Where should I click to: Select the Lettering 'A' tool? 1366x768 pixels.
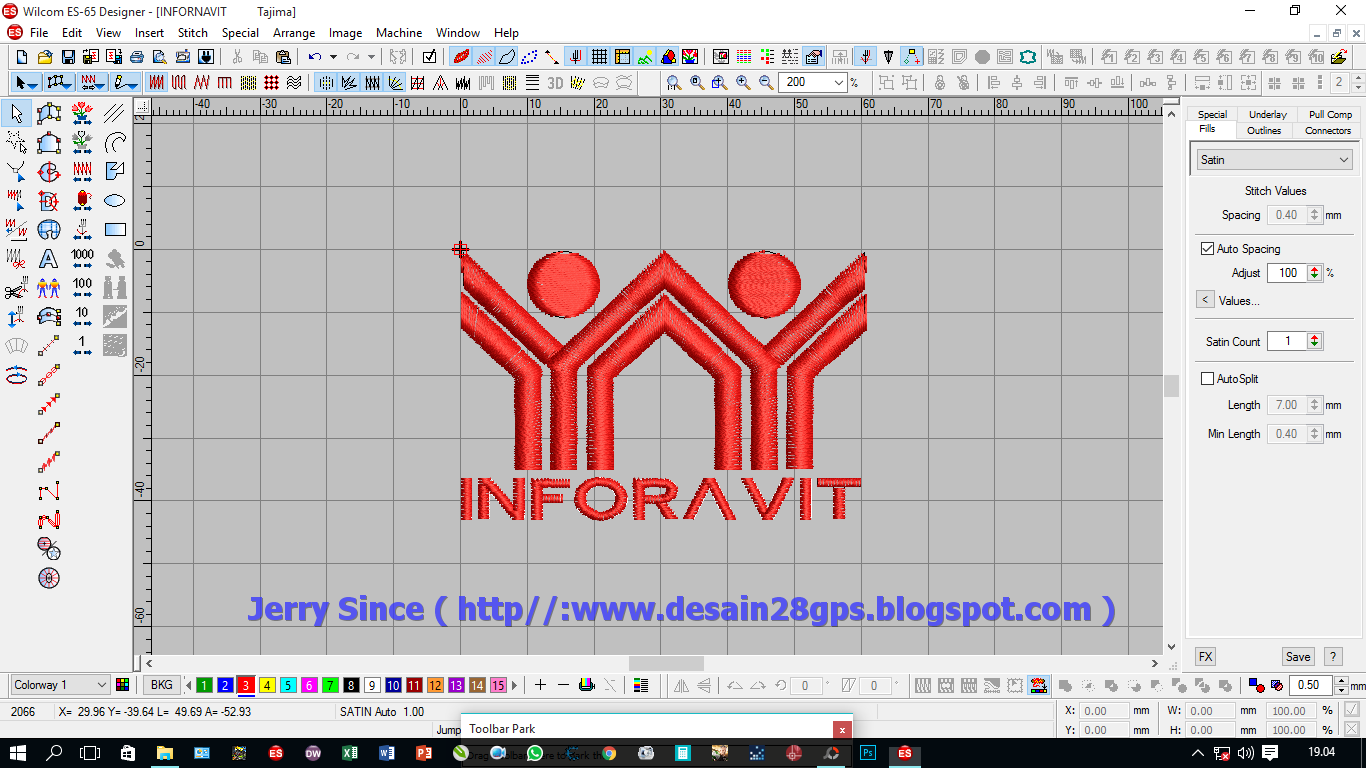[x=48, y=259]
